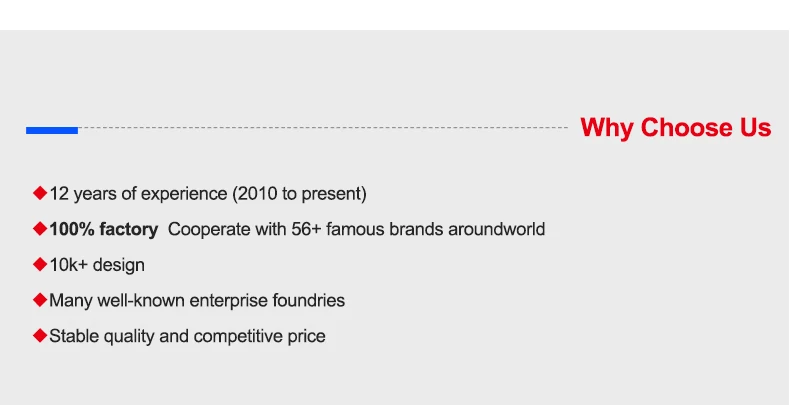Click the word aroundworld

point(496,229)
